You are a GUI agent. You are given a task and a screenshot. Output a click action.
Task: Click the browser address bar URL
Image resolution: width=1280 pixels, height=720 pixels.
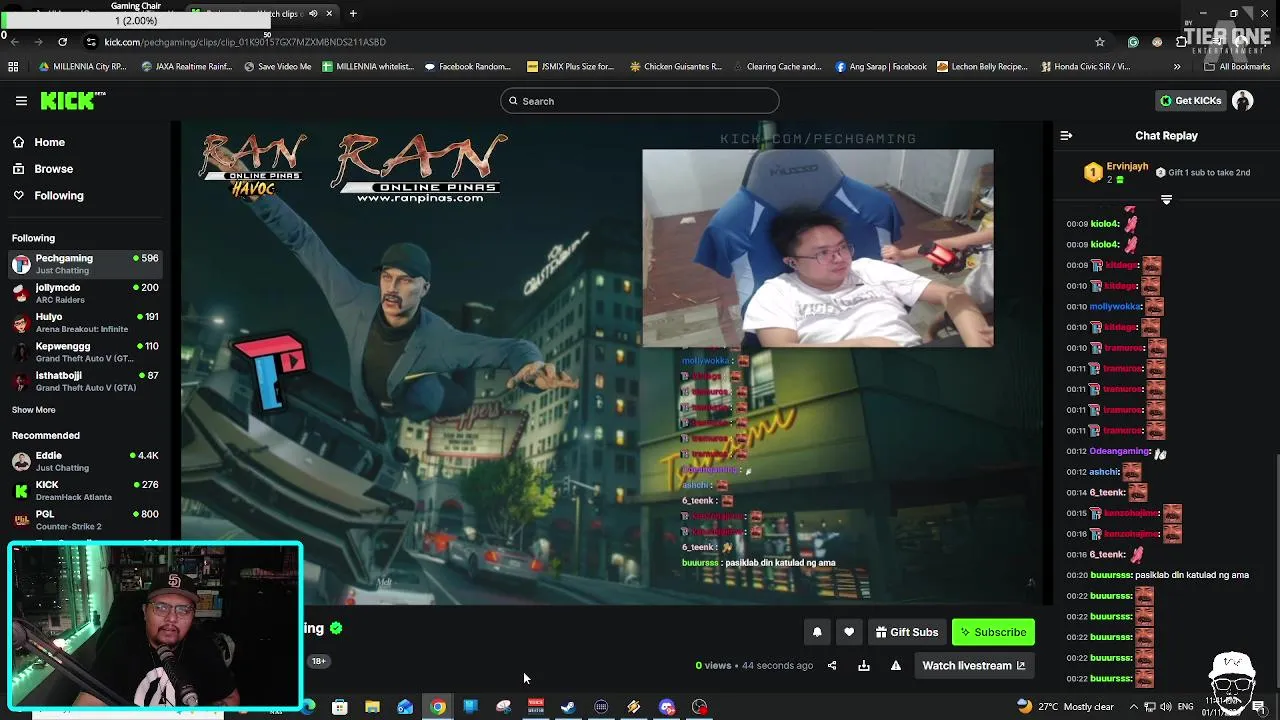point(245,42)
